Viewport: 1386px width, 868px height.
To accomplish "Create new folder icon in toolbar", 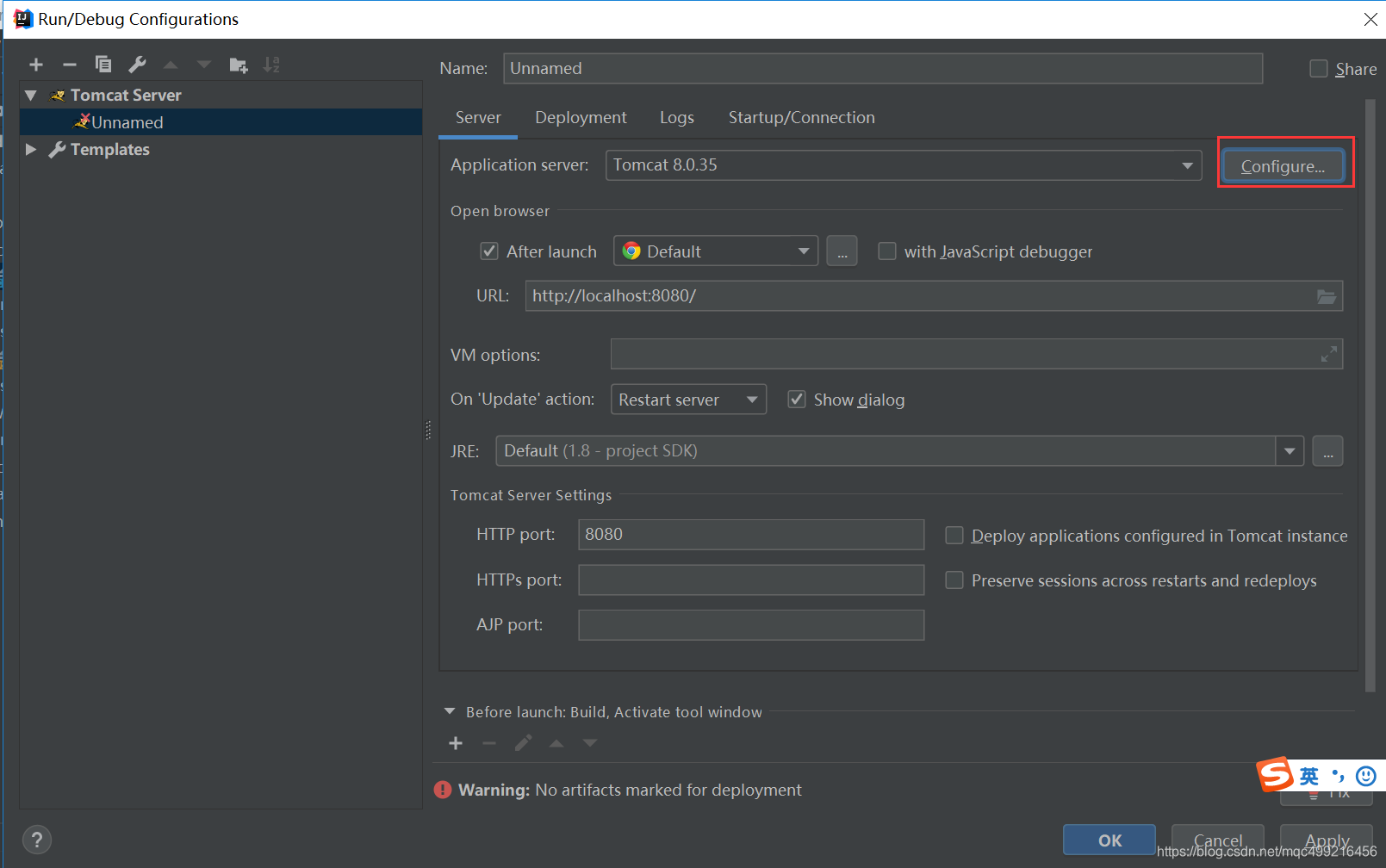I will pos(239,65).
